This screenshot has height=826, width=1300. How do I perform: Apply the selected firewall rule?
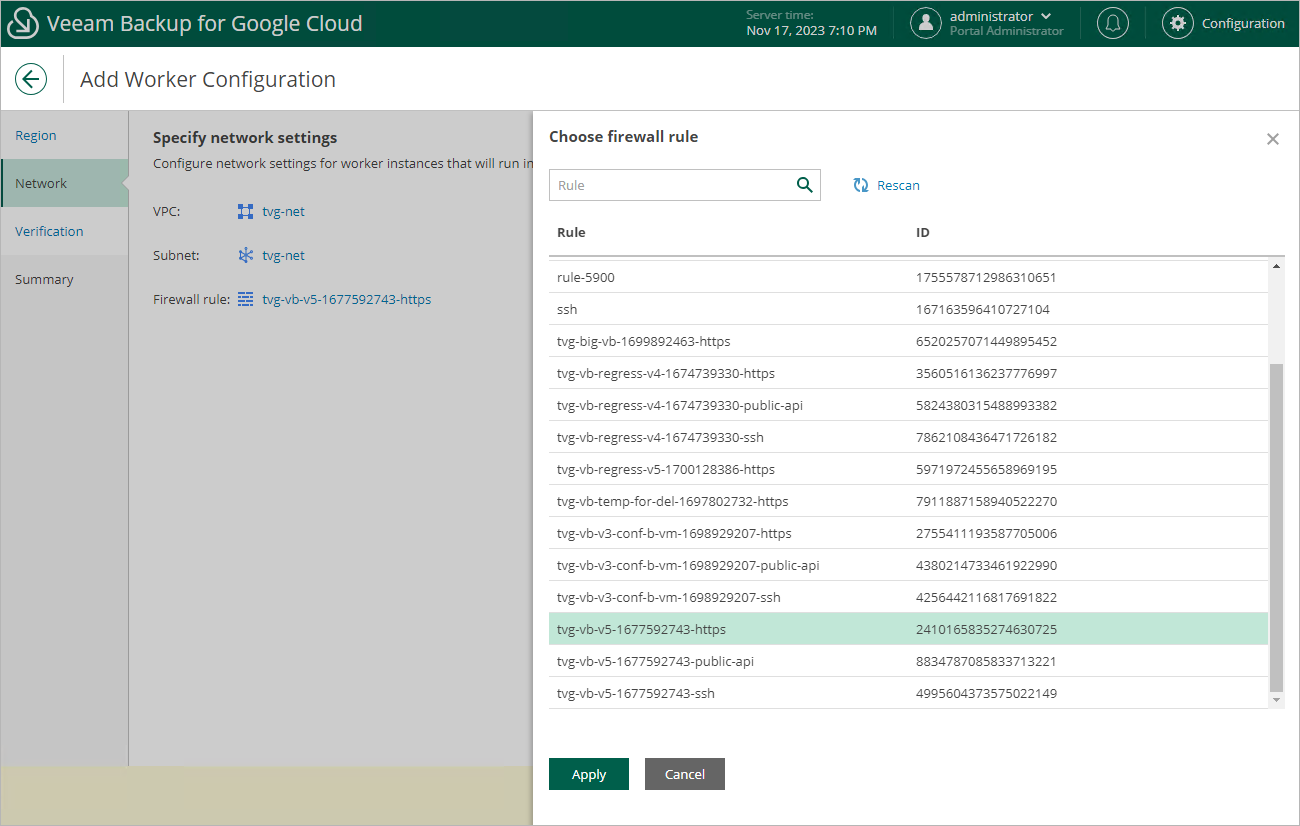click(589, 774)
